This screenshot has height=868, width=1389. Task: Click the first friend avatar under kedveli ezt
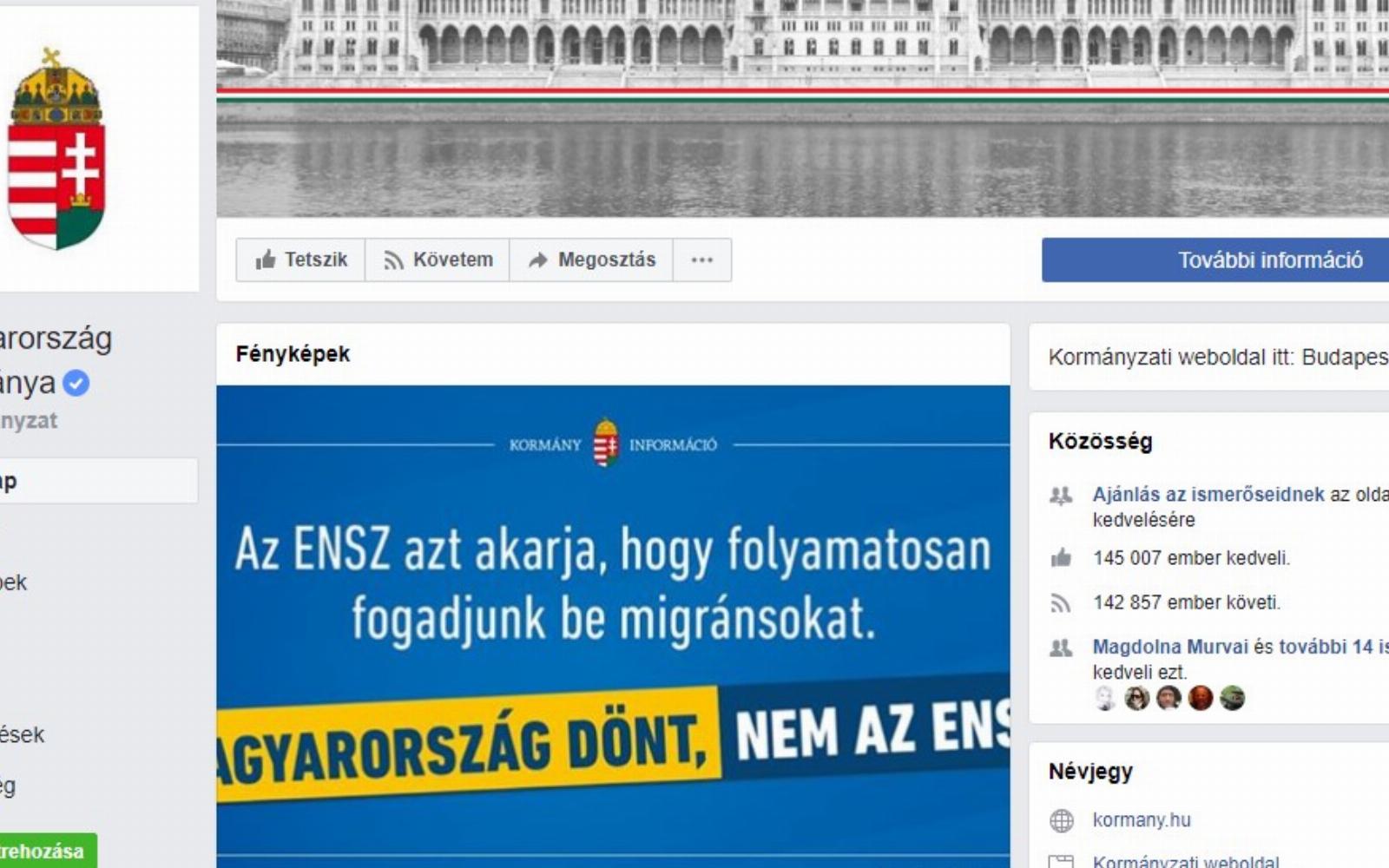(1105, 698)
